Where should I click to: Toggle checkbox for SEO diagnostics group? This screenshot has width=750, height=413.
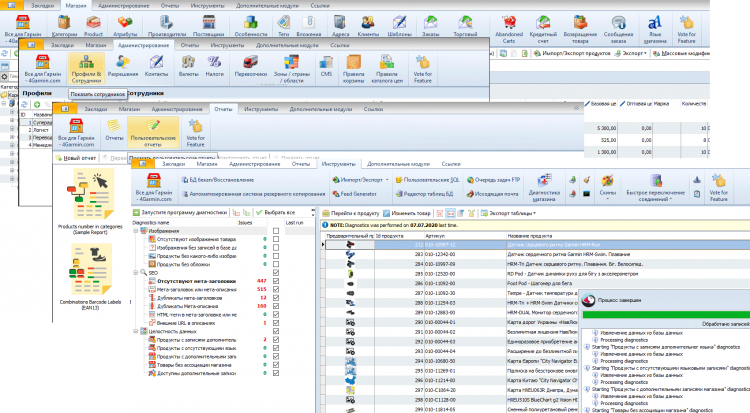(x=276, y=273)
